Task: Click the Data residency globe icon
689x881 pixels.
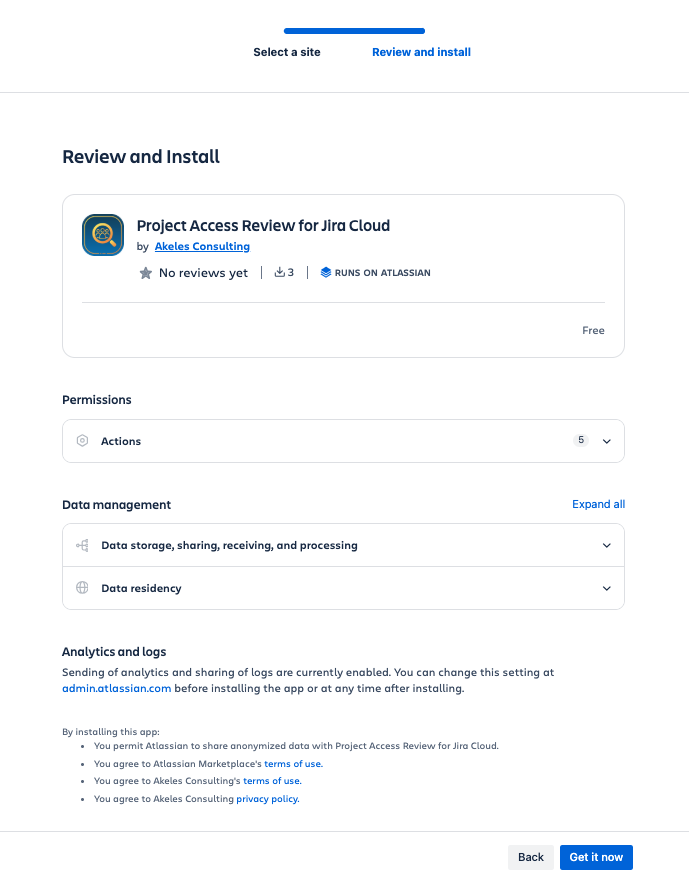Action: click(82, 588)
